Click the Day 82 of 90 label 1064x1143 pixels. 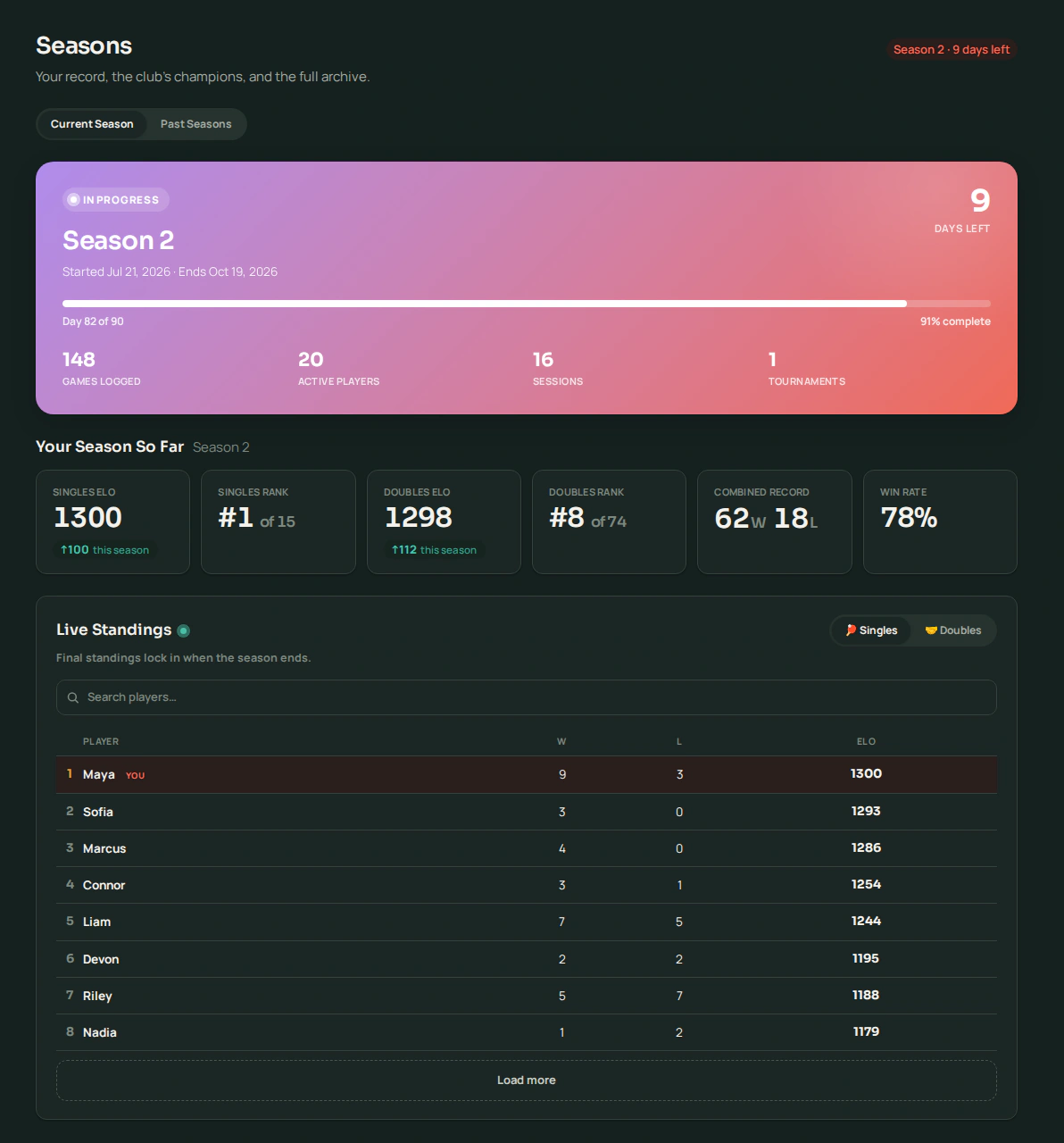93,321
